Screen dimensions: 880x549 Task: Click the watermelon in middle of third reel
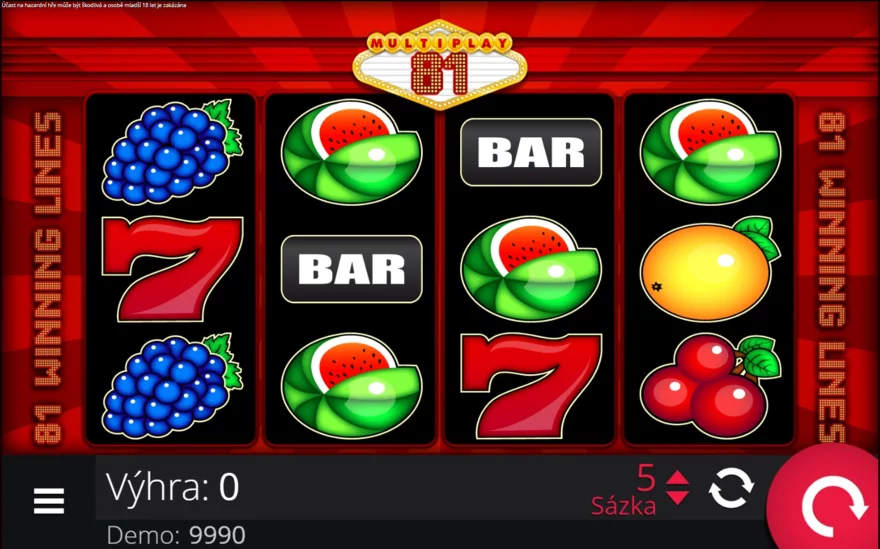531,269
